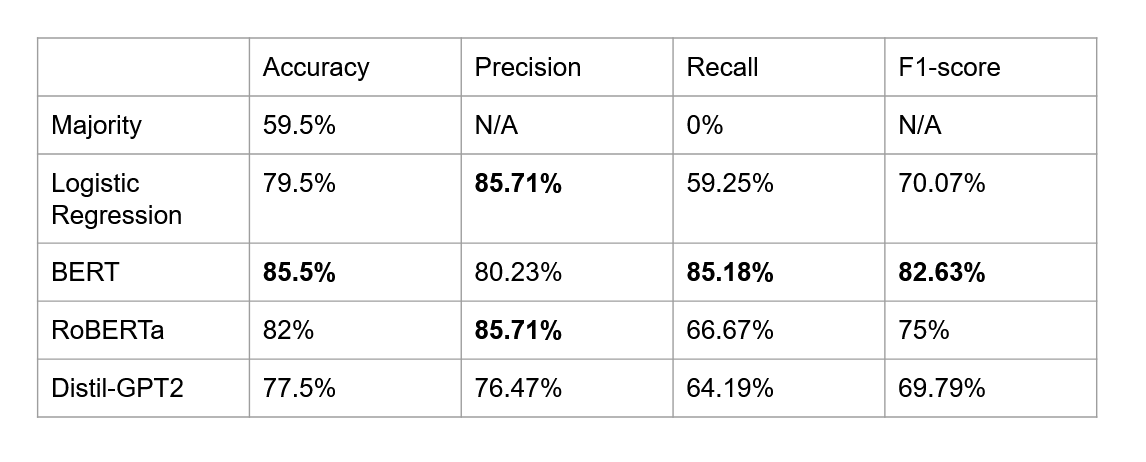Screen dimensions: 1146x462
Task: Click the bold 82.63% F1-score value
Action: [x=942, y=272]
